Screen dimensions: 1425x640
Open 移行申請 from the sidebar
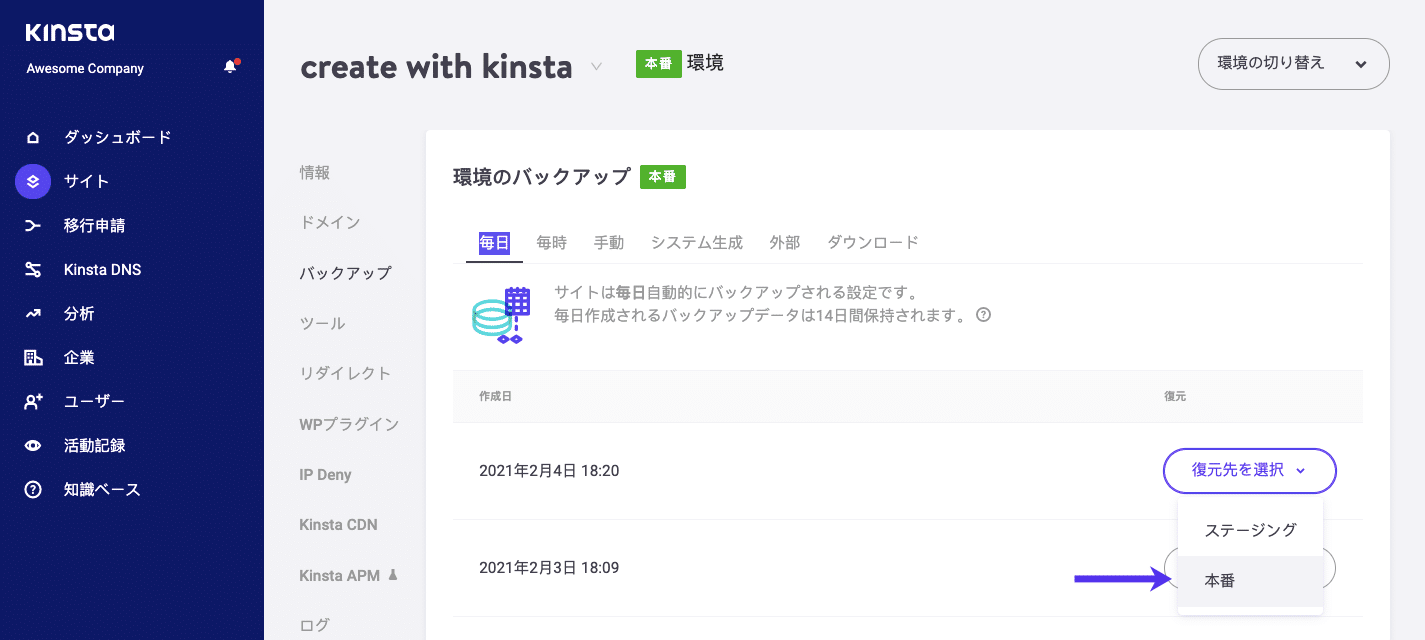coord(30,225)
